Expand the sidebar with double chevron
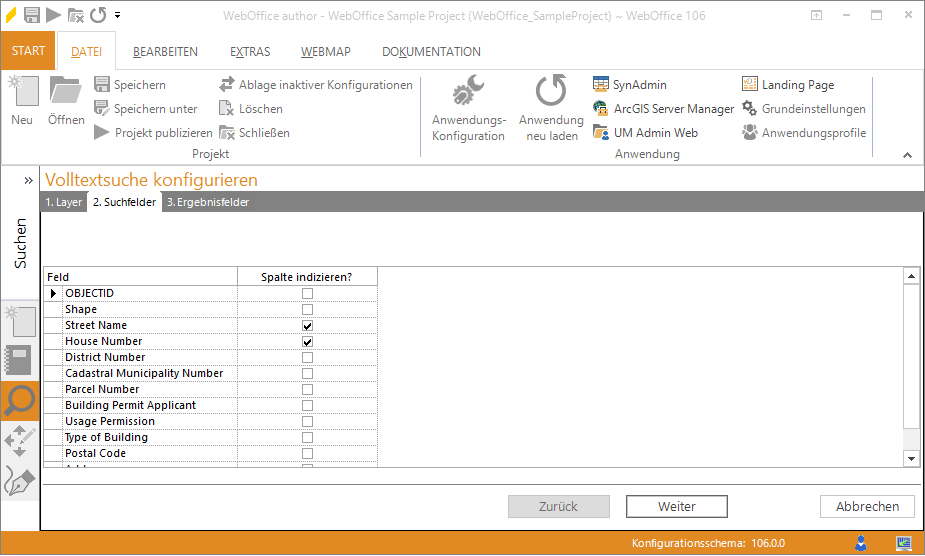The height and width of the screenshot is (556, 925). coord(28,181)
